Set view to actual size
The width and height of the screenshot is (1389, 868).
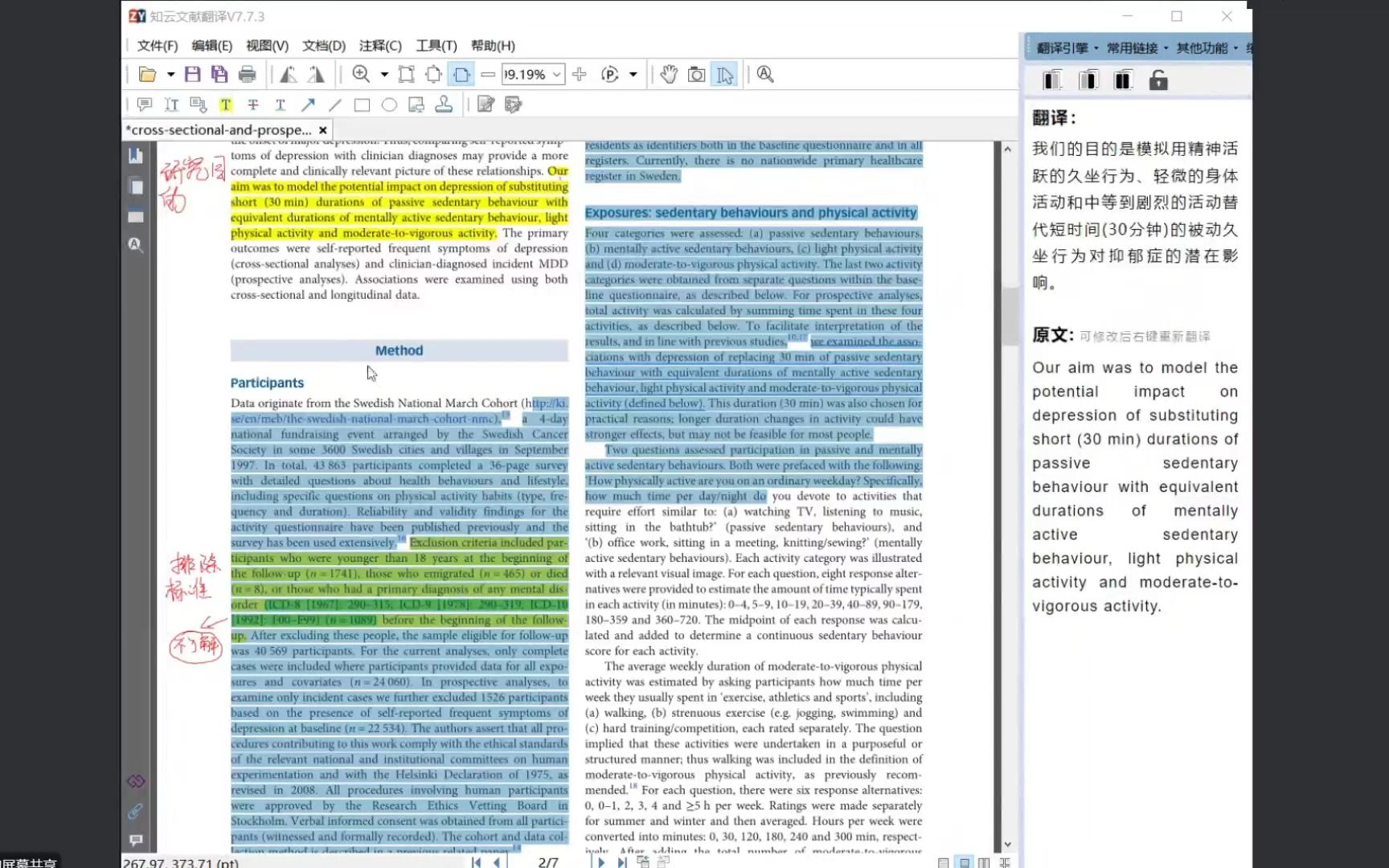tap(407, 75)
